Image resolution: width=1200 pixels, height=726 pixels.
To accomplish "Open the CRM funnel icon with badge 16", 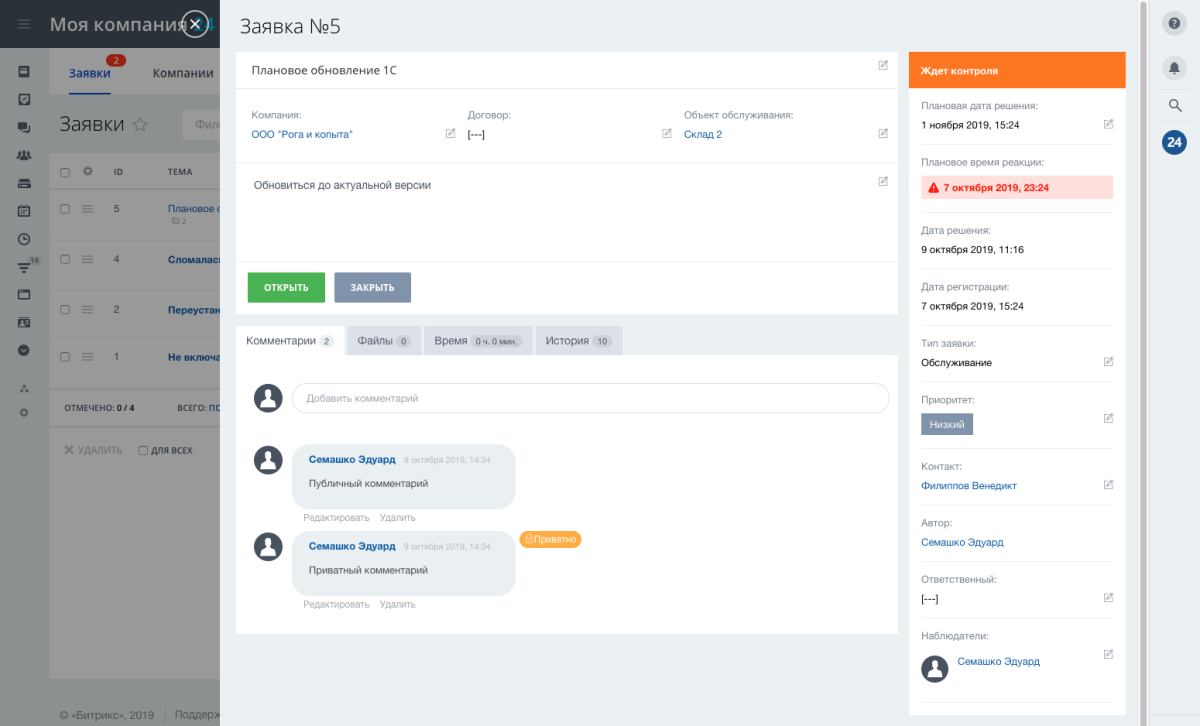I will 25,267.
